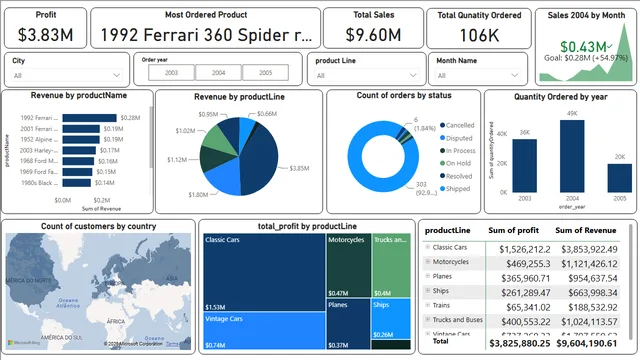Click the Disputed legend color dot
The image size is (640, 360).
(x=442, y=138)
